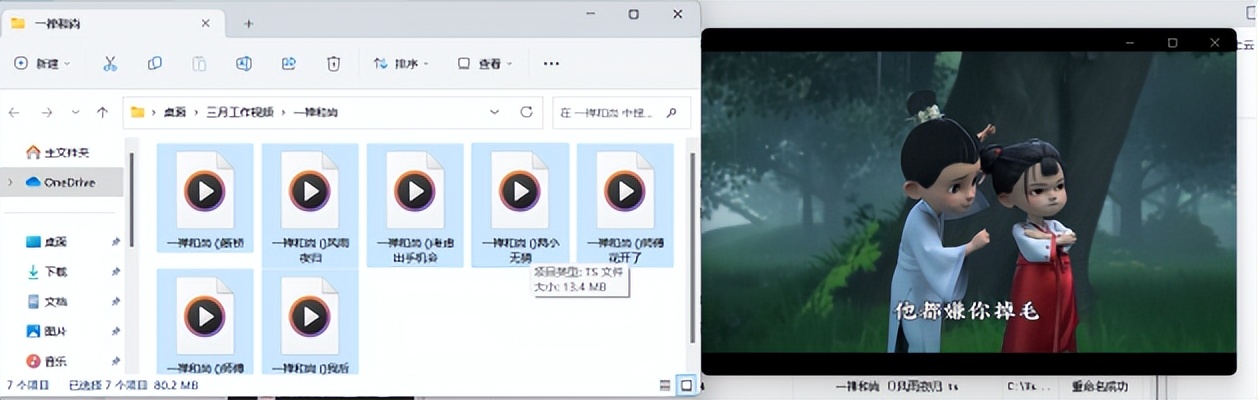1258x400 pixels.
Task: Click the Share icon in Explorer toolbar
Action: coord(288,63)
